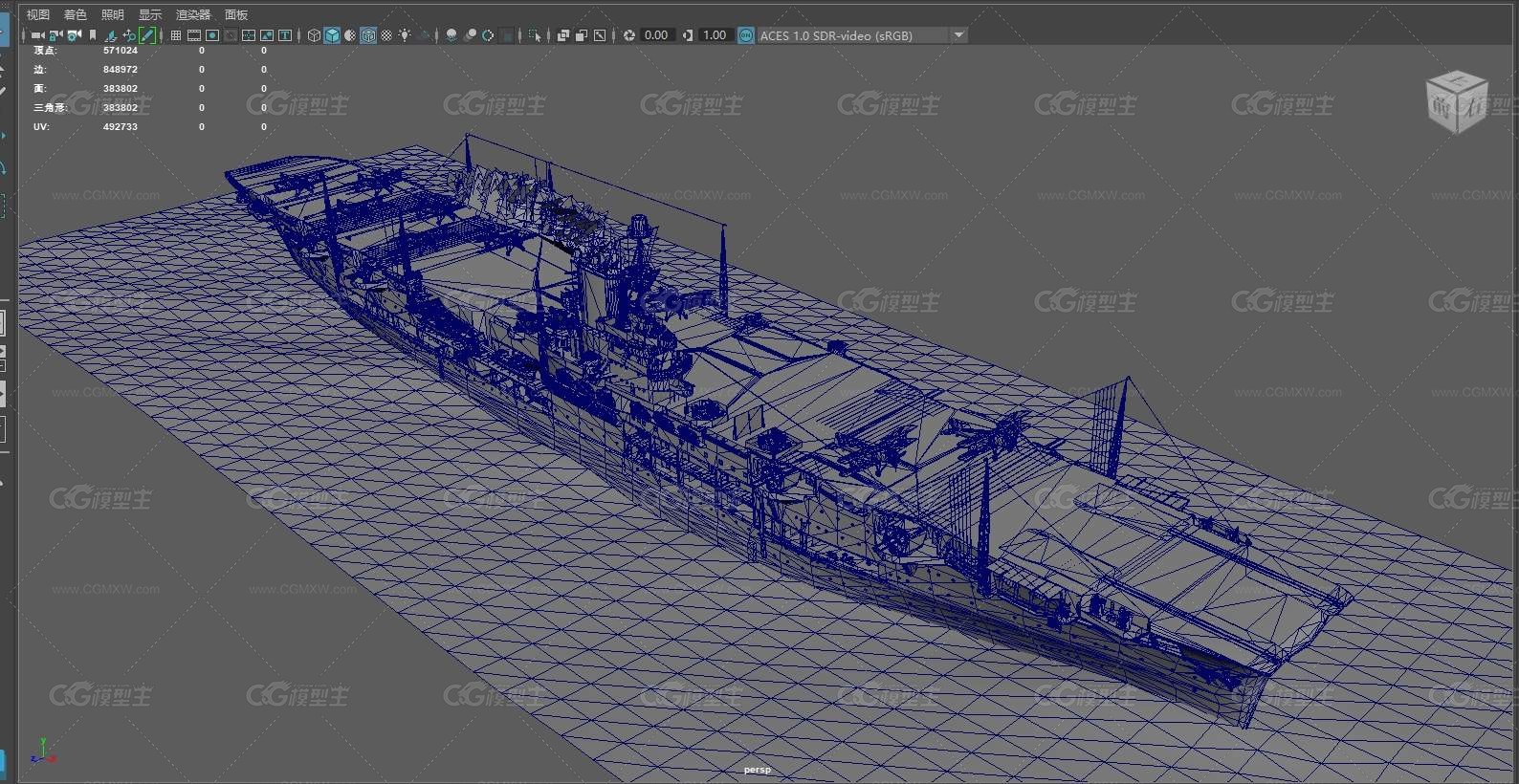Toggle the Lock Camera icon
1519x784 pixels.
[x=55, y=35]
